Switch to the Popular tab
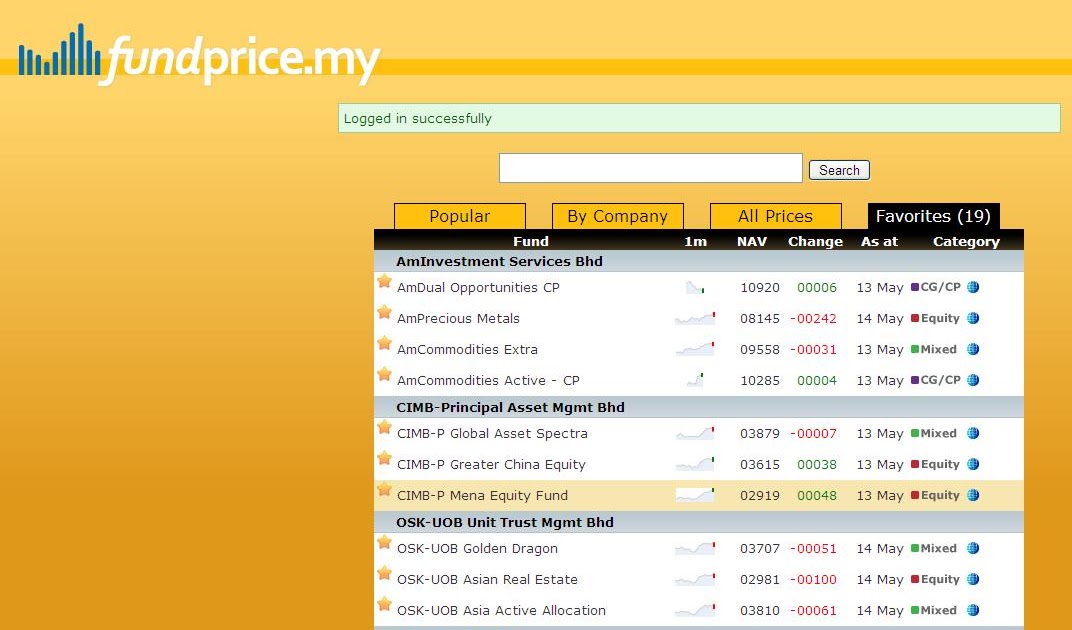 (x=459, y=216)
